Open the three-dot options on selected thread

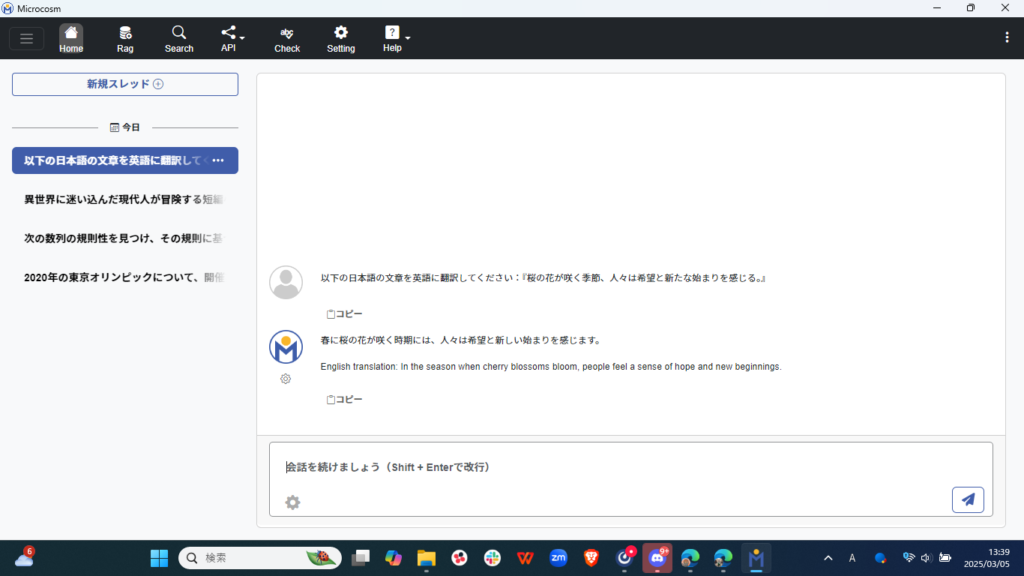[218, 161]
